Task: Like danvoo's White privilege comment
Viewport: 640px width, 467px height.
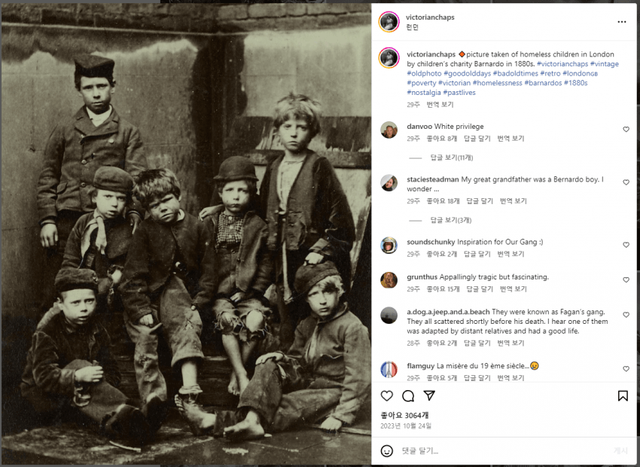Action: pos(626,129)
